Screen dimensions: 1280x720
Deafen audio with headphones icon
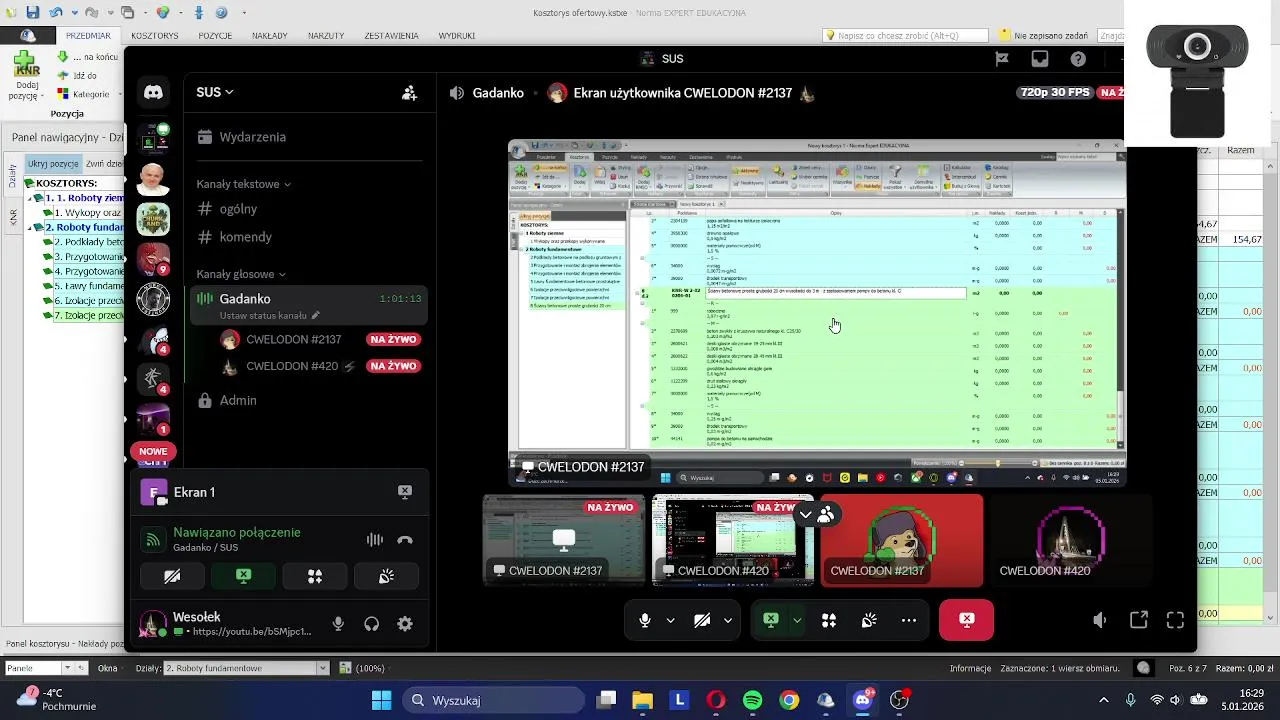pos(372,624)
